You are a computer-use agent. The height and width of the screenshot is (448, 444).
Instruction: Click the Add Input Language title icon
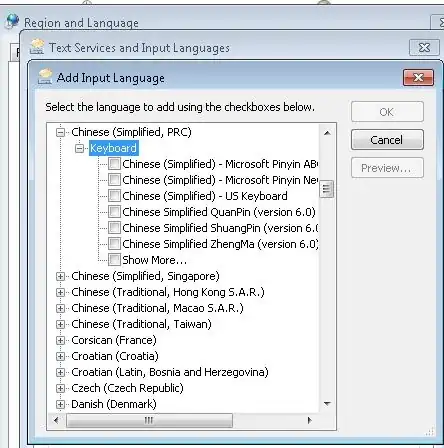coord(45,77)
